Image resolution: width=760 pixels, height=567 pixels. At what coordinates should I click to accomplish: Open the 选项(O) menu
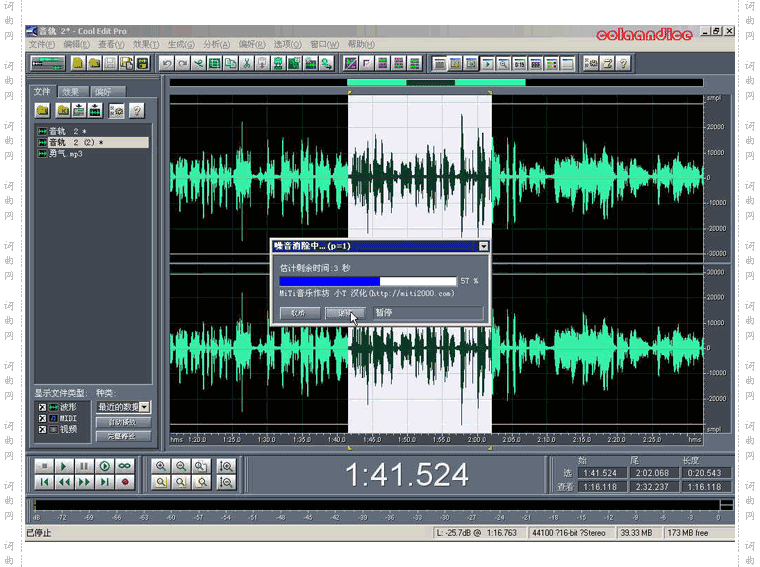287,45
